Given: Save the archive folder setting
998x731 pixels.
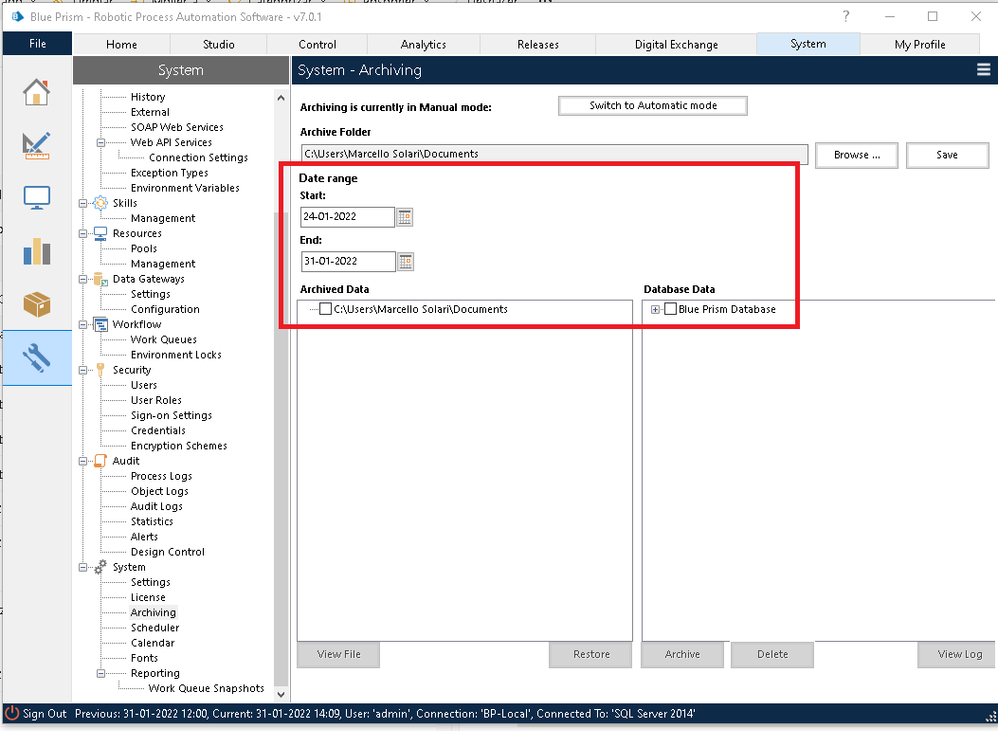Looking at the screenshot, I should pyautogui.click(x=947, y=155).
